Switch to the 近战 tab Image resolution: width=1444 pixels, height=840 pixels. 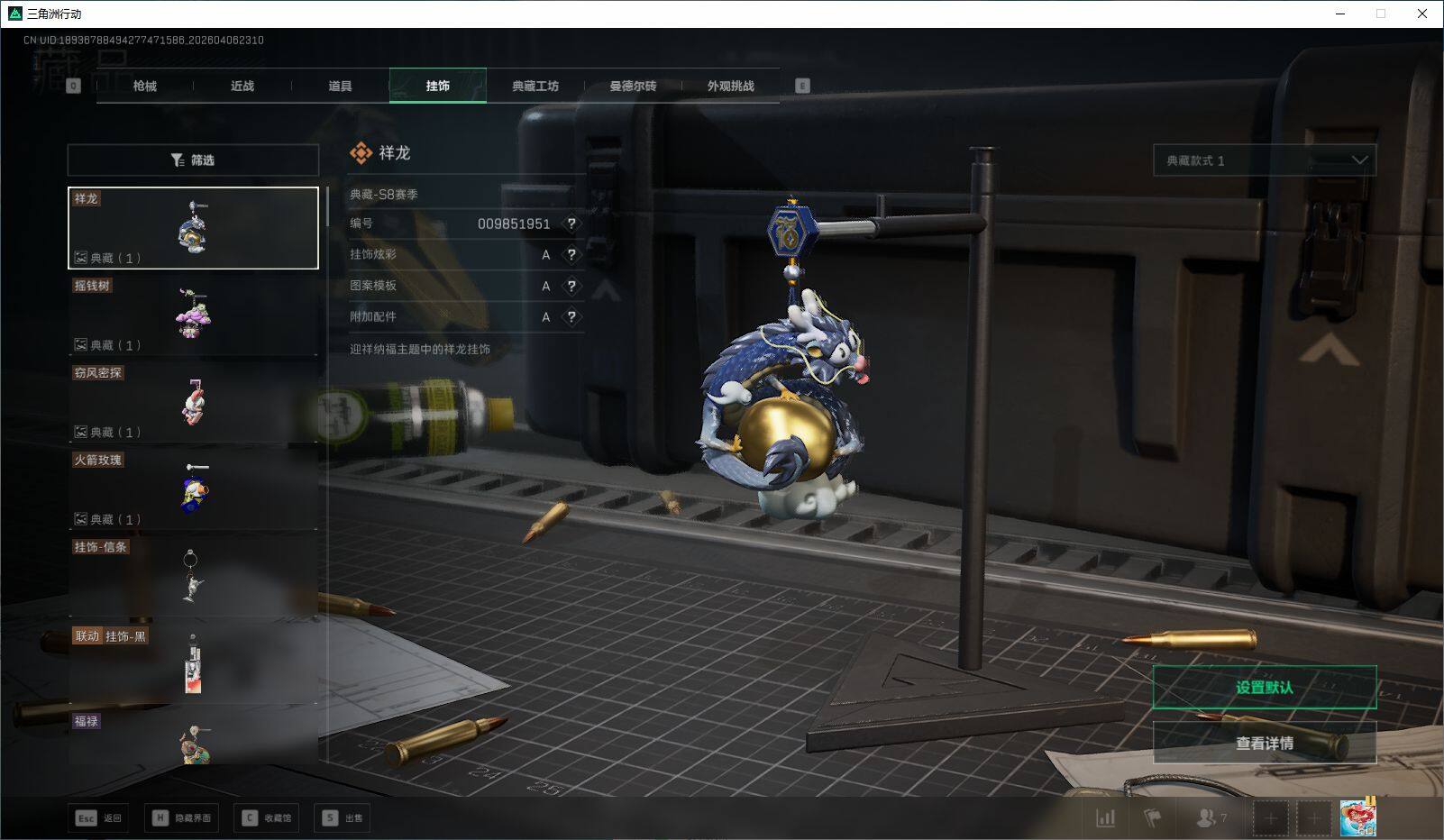242,86
